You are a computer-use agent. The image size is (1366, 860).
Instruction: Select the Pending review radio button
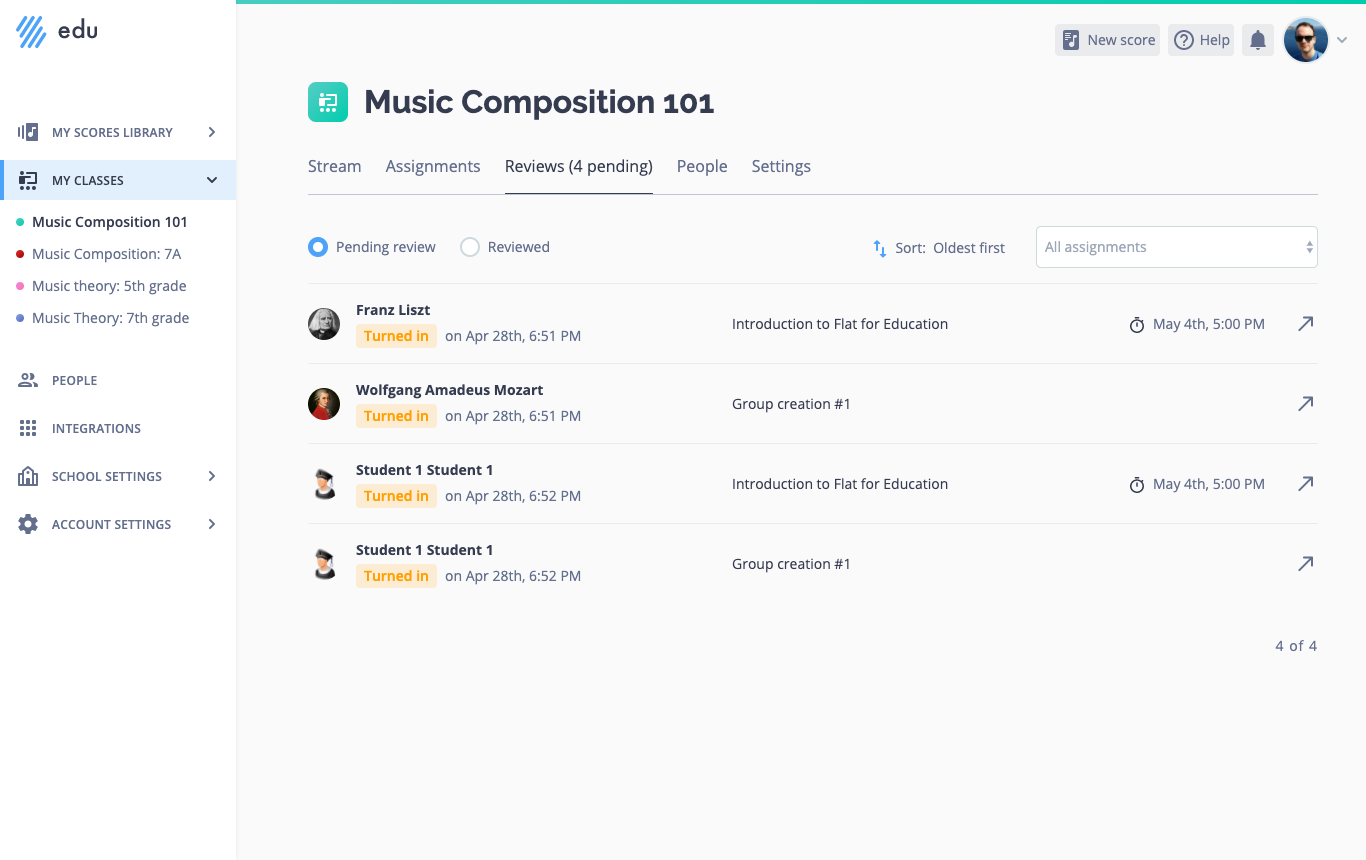pos(318,247)
